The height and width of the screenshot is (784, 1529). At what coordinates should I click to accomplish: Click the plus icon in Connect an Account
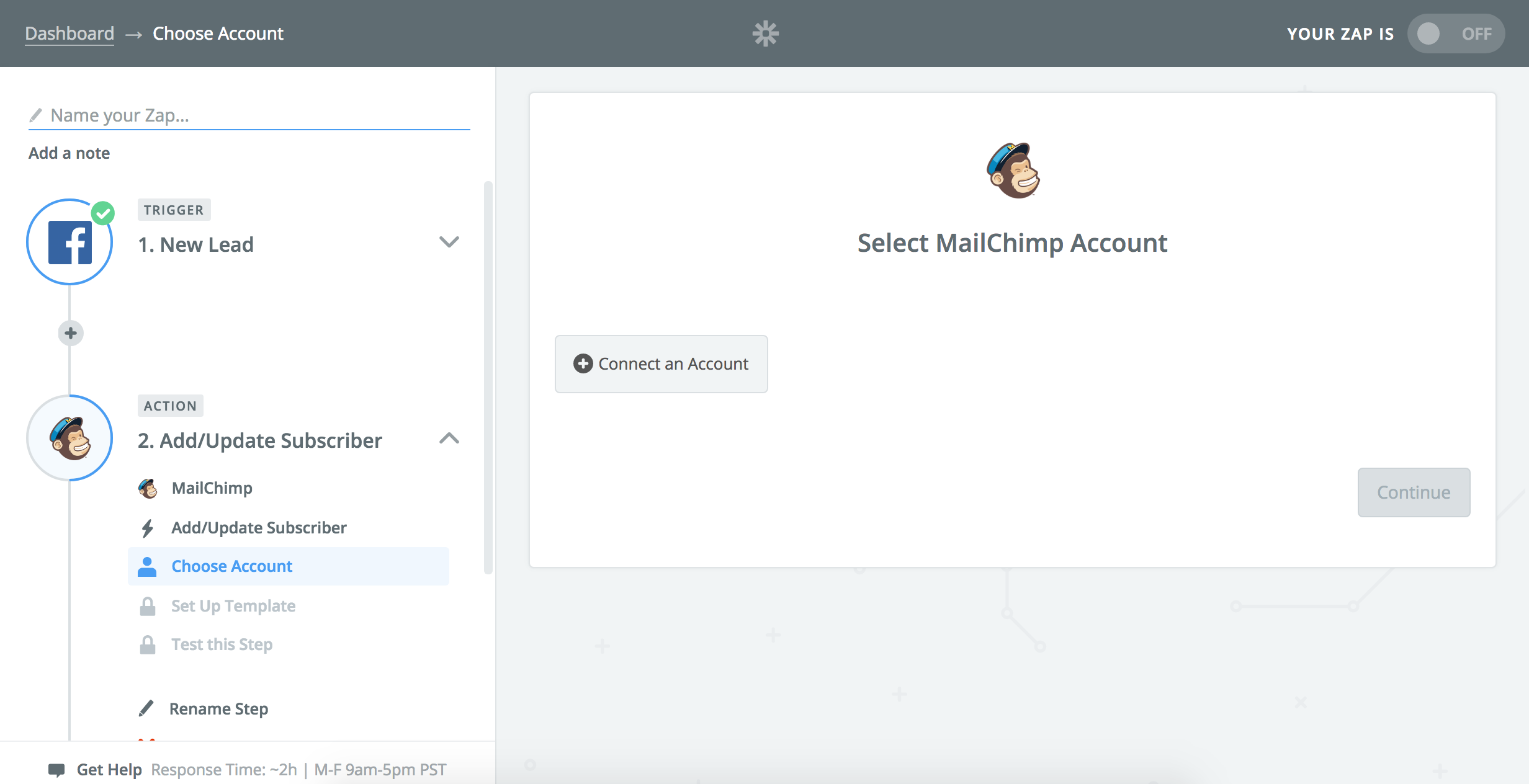pyautogui.click(x=583, y=363)
